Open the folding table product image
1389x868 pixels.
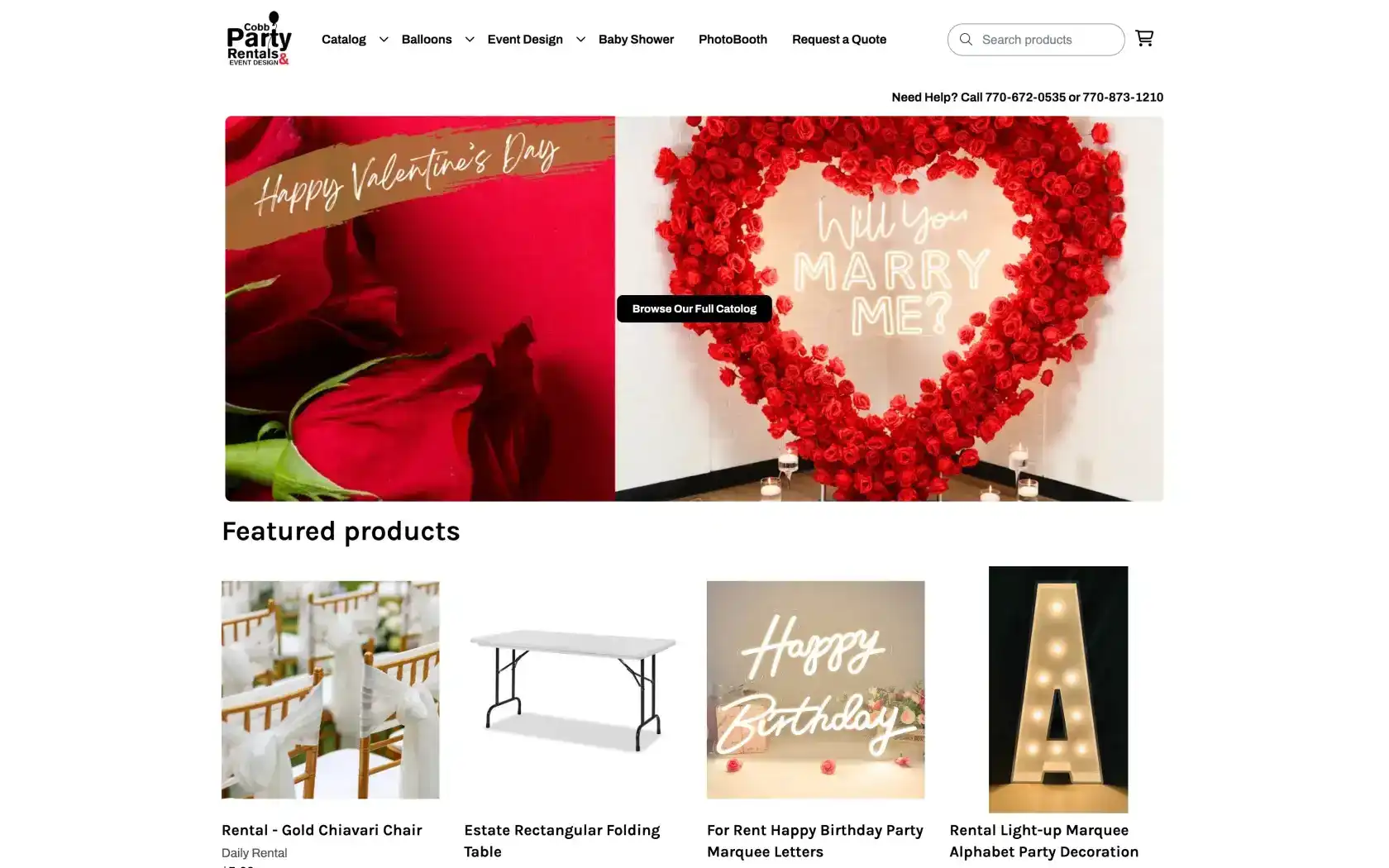tap(573, 689)
